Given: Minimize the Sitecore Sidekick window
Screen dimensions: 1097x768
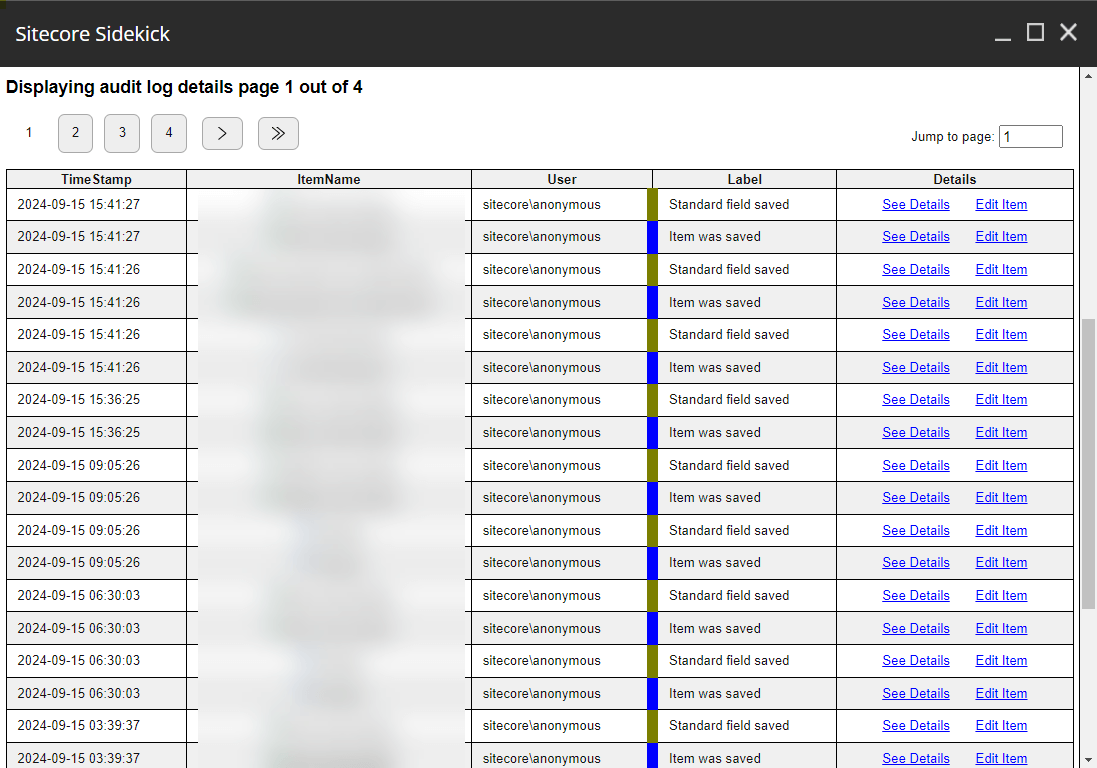Looking at the screenshot, I should (1003, 34).
